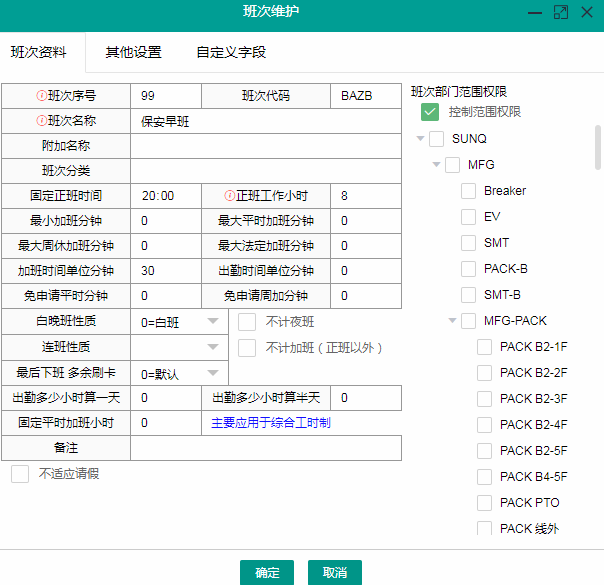Click the department tree vertical scrollbar
Image resolution: width=604 pixels, height=585 pixels.
tap(598, 150)
